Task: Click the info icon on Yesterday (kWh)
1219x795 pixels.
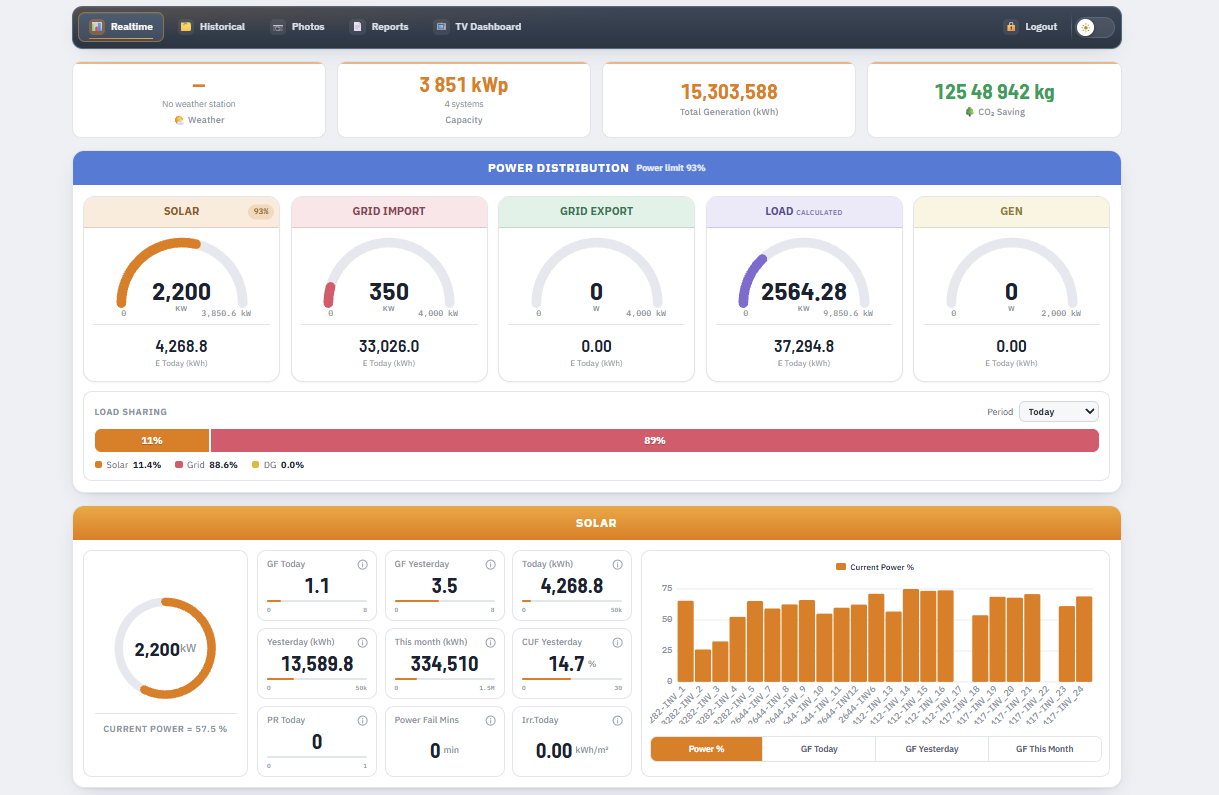Action: (x=363, y=642)
